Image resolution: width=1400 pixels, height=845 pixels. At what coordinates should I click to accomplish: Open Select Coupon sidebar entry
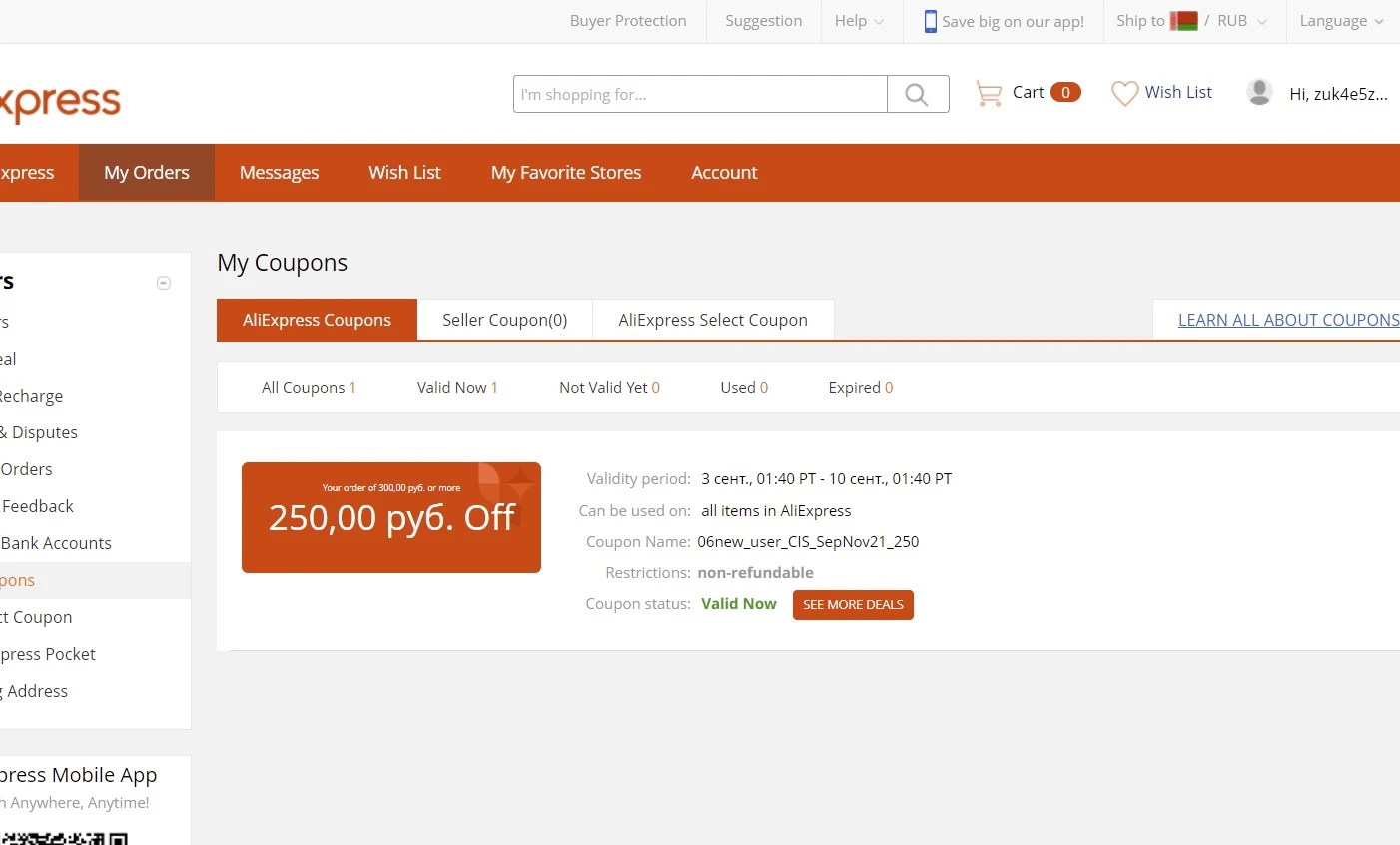[36, 617]
